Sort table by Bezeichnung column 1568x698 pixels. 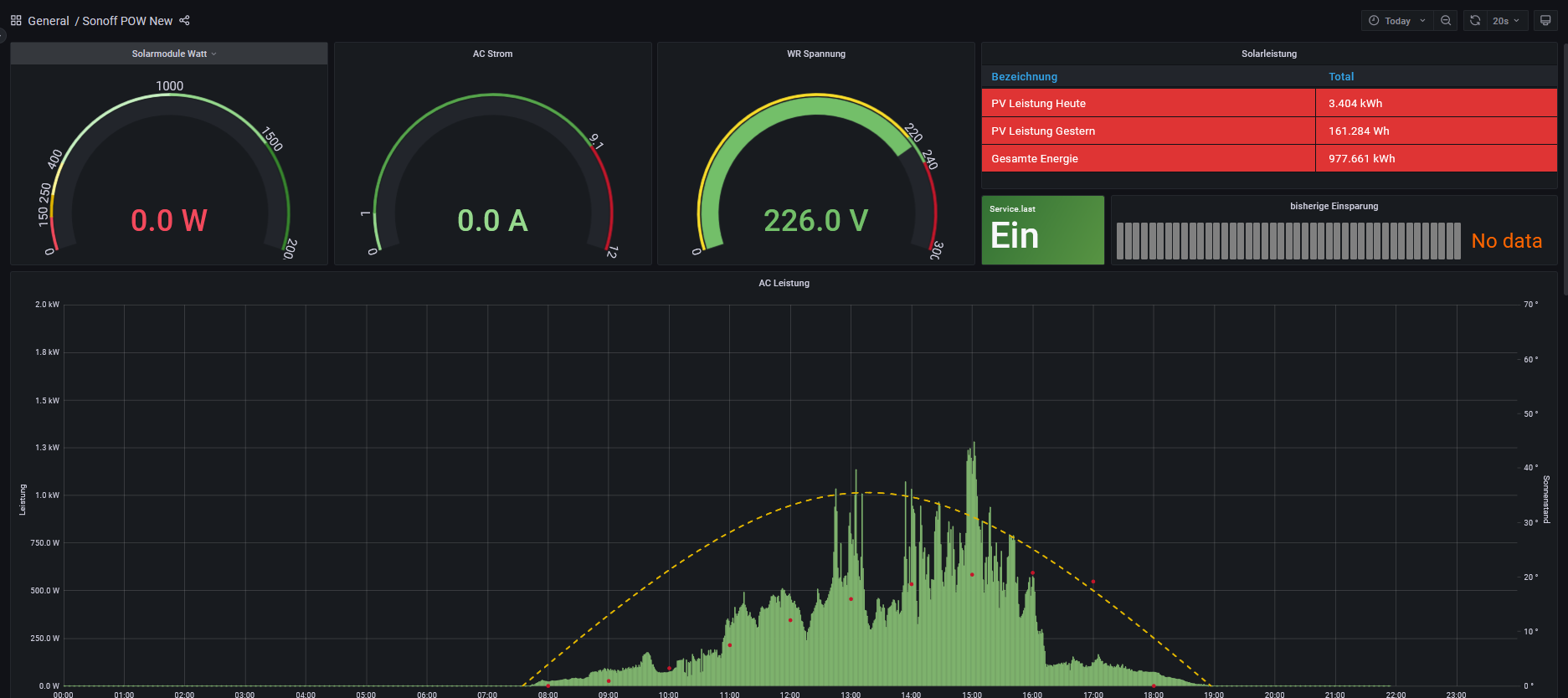[1024, 76]
